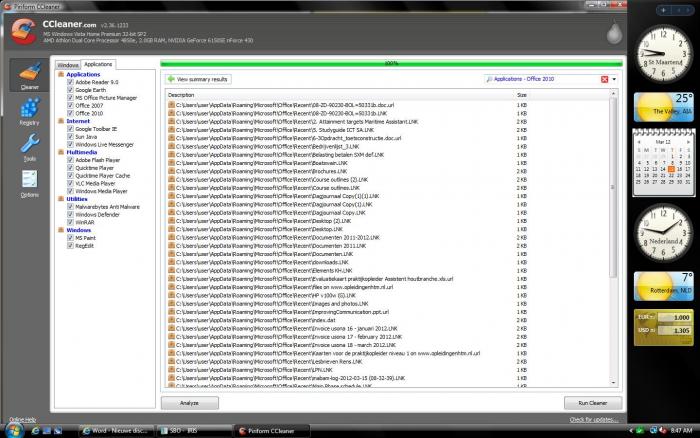Click the currency converter gadget

click(x=663, y=327)
